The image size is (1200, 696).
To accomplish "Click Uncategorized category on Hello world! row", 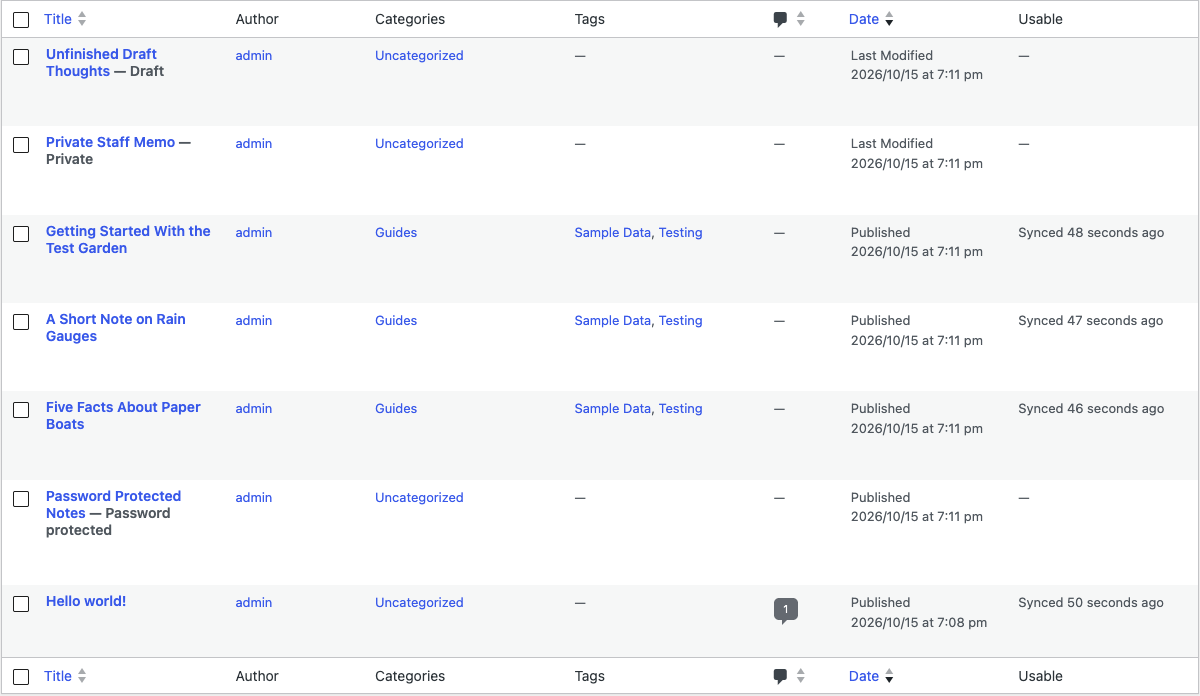I will coord(419,602).
